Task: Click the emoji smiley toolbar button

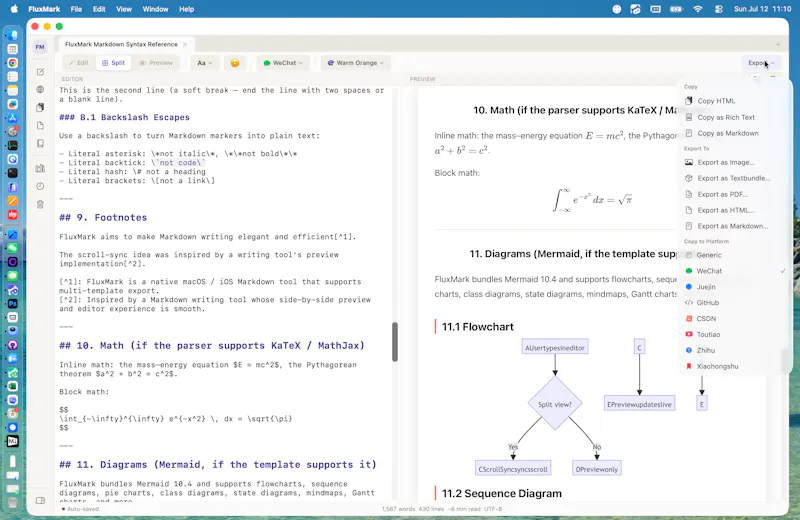Action: 235,63
